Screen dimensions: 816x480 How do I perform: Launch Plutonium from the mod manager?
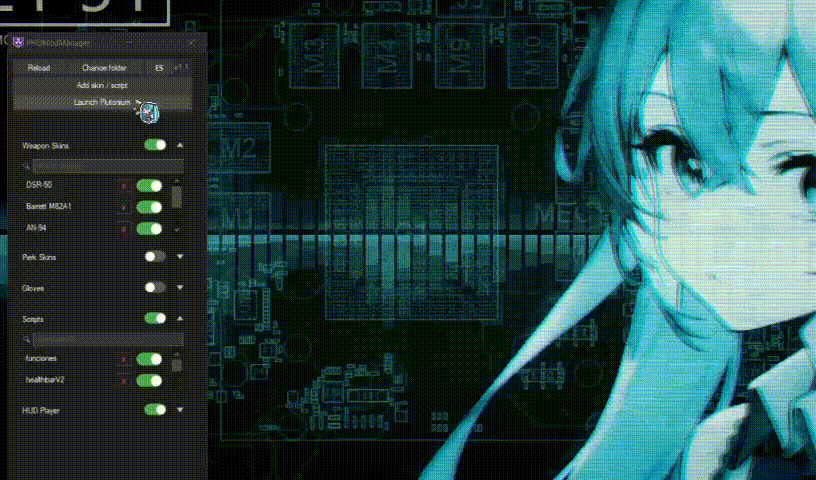[102, 103]
